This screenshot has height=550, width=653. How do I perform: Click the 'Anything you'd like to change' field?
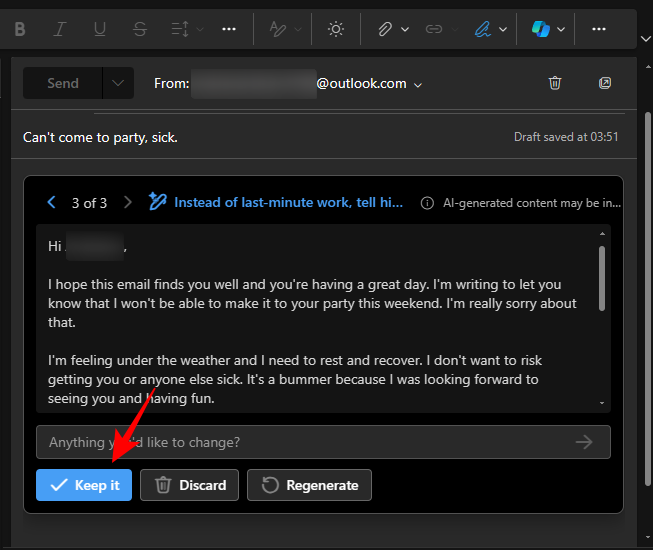pos(323,442)
